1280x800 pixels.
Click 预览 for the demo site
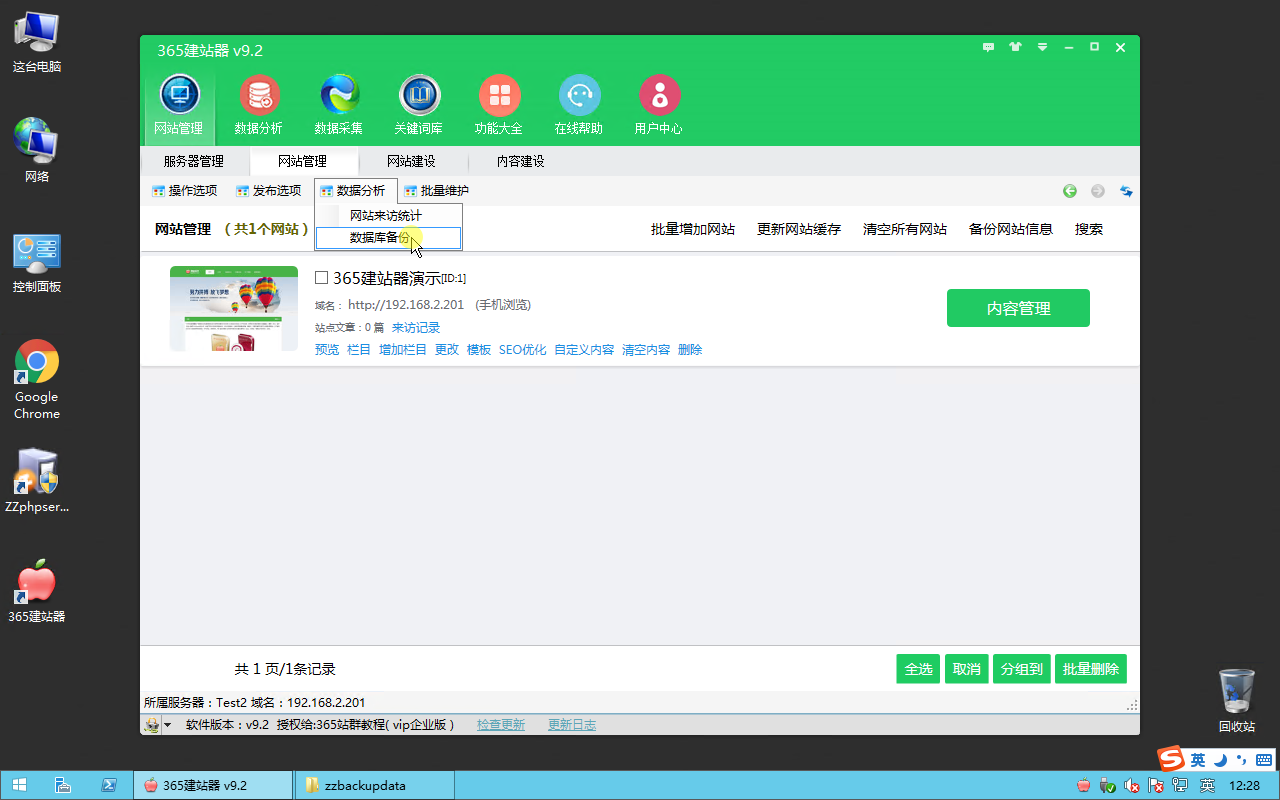tap(327, 350)
